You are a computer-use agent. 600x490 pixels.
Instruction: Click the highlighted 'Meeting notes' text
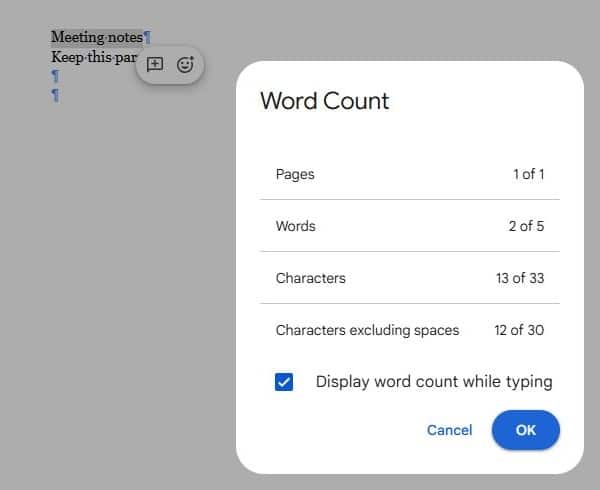[x=97, y=37]
